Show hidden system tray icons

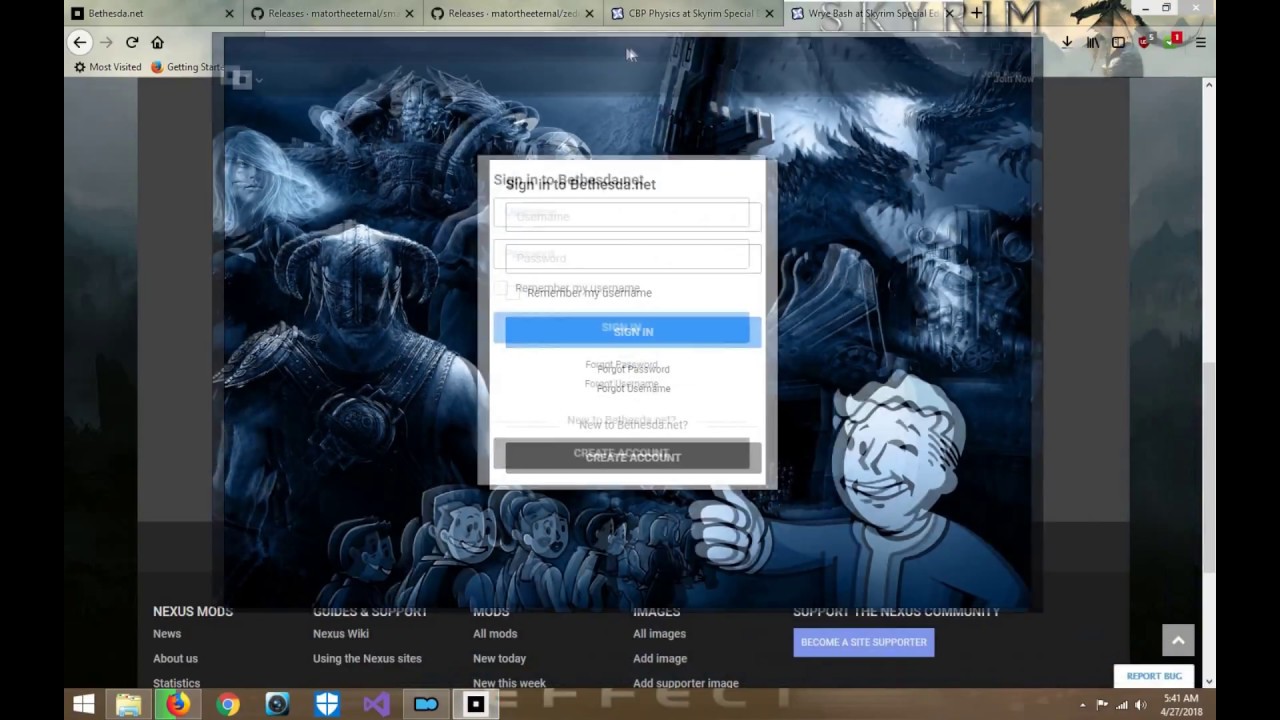[x=1082, y=705]
